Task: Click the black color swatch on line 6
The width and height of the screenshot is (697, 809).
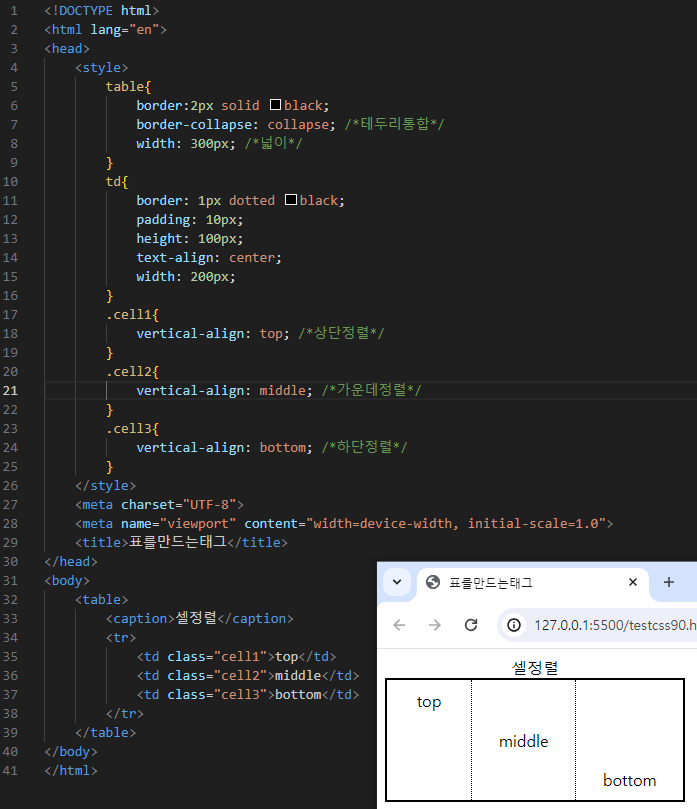Action: click(275, 105)
